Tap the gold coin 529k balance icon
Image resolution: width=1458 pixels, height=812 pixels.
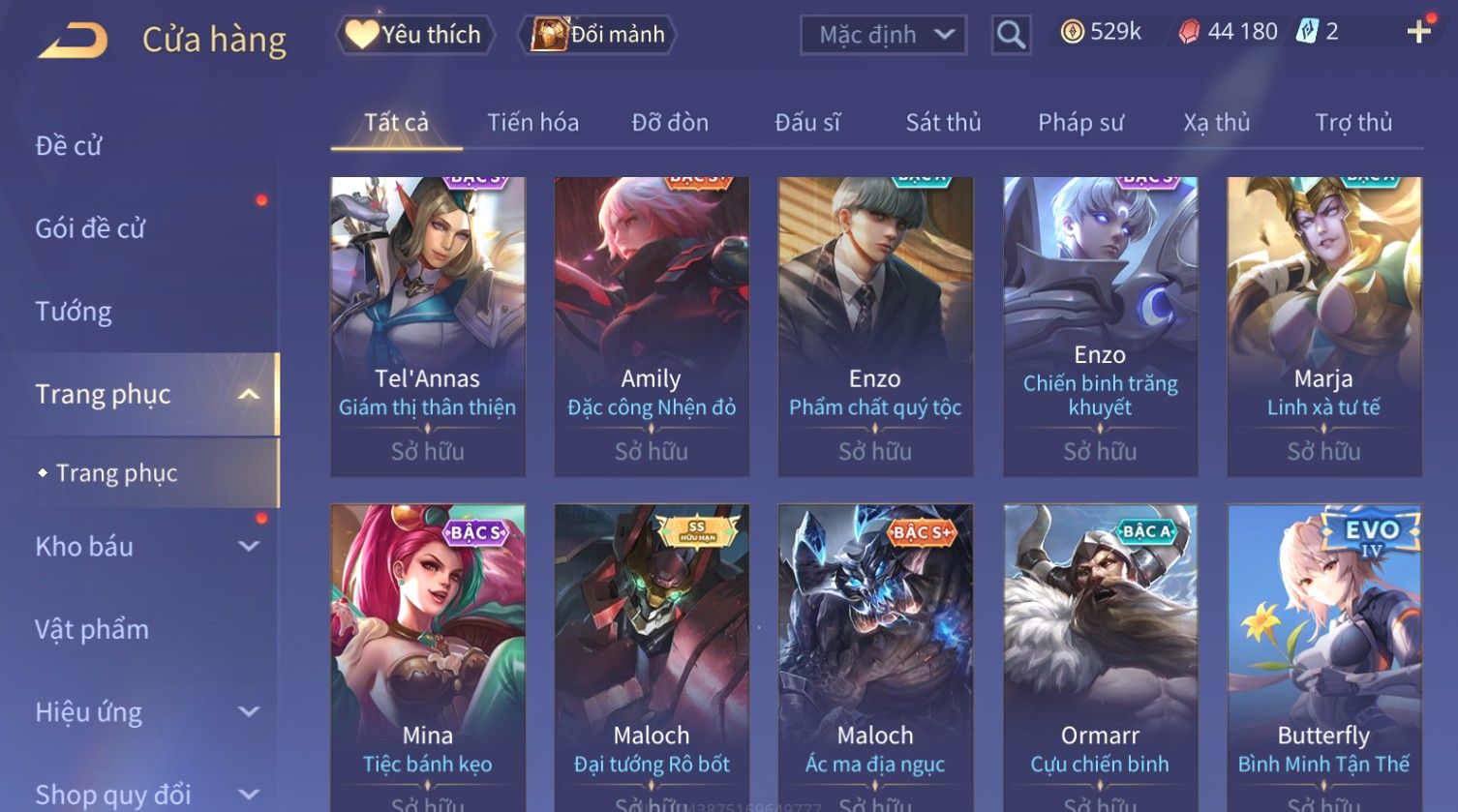(x=1072, y=33)
